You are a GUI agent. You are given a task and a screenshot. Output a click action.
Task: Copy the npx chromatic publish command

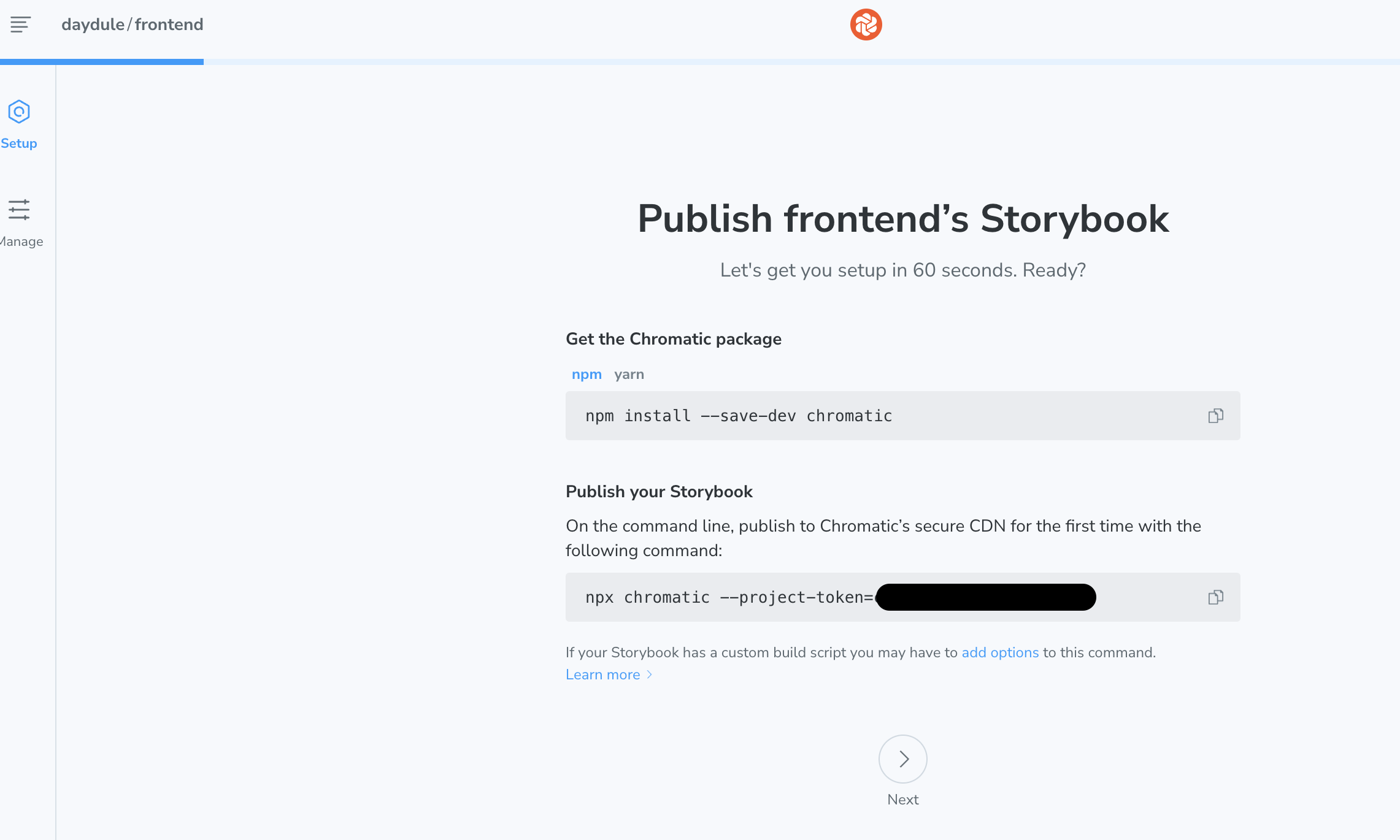1216,597
